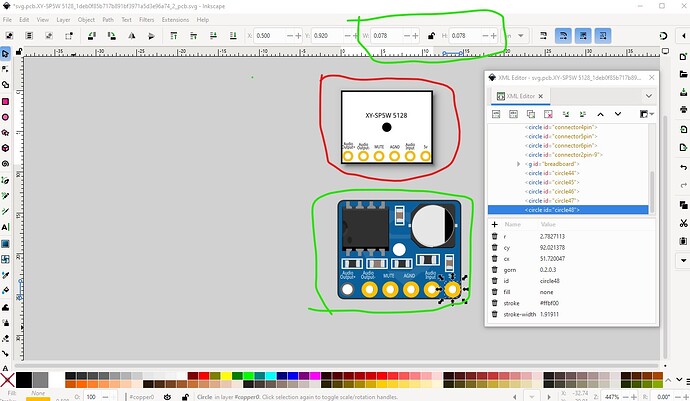Screen dimensions: 690x401
Task: Expand the breadboard group node
Action: point(518,163)
